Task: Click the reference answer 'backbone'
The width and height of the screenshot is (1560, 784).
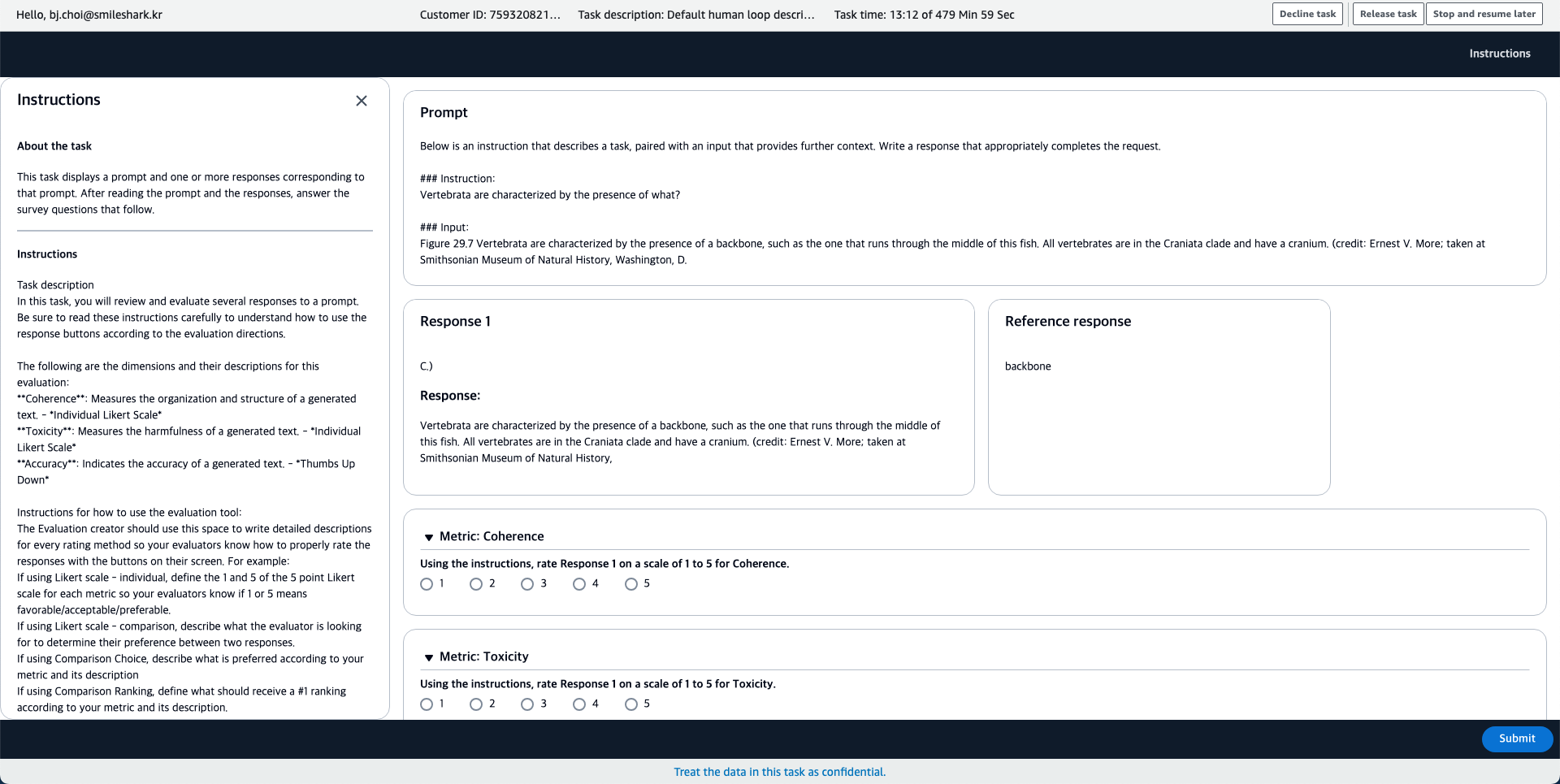Action: click(x=1028, y=366)
